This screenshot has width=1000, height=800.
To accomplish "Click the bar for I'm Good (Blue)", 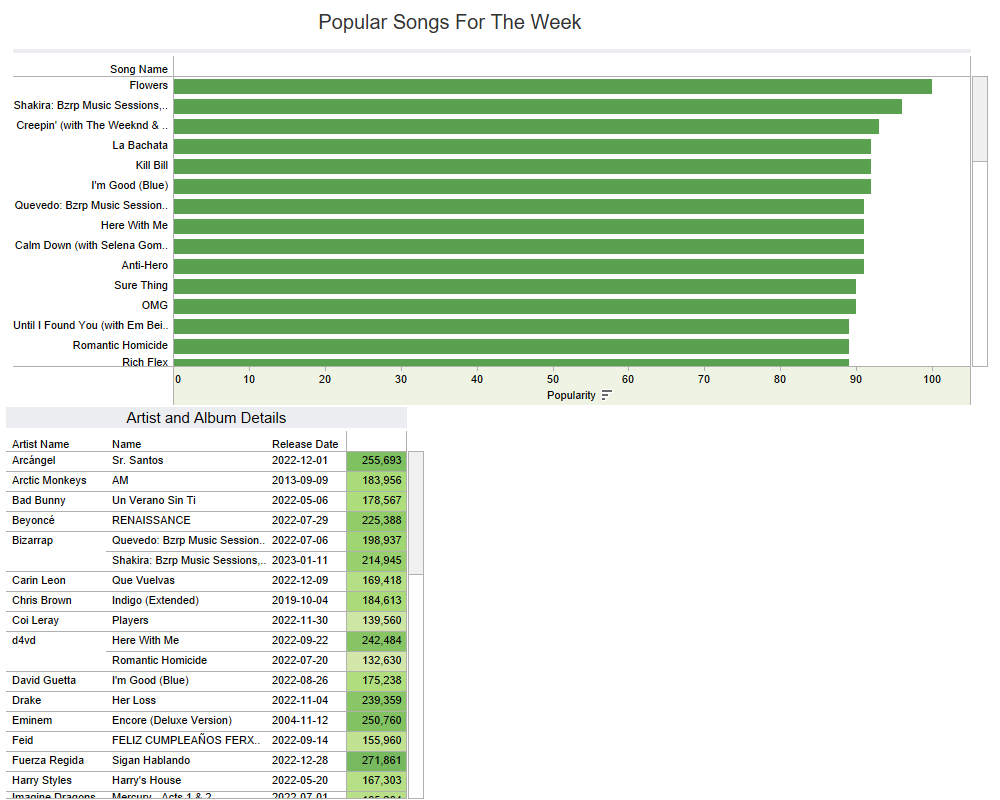I will [x=520, y=185].
